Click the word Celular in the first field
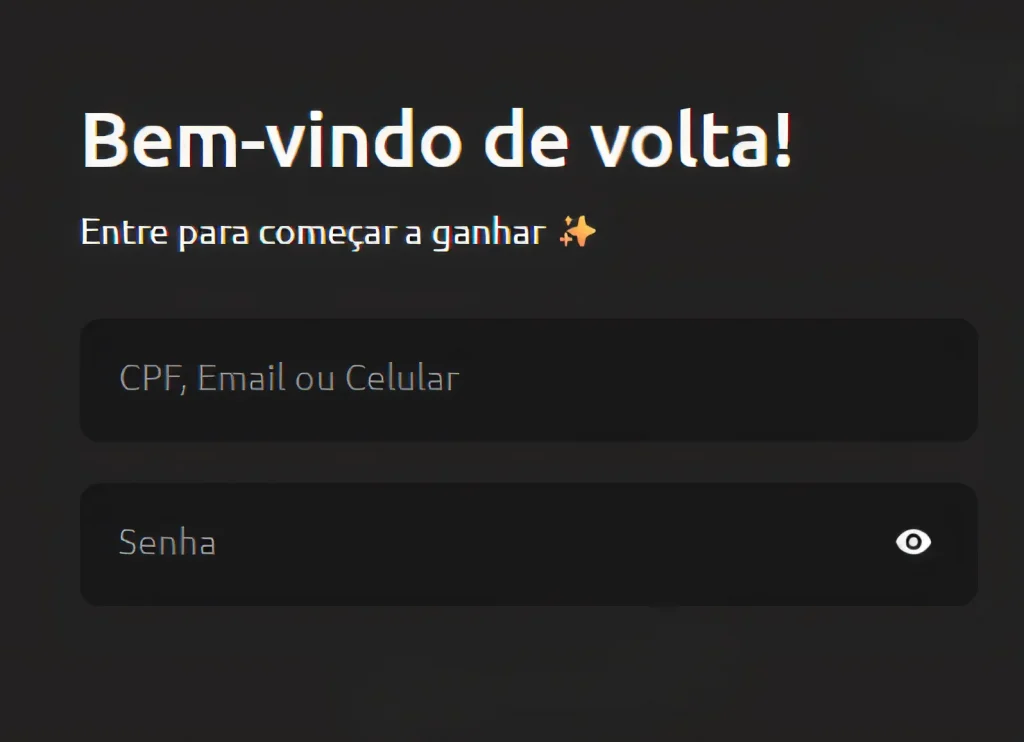Screen dimensions: 1024x742 point(402,378)
